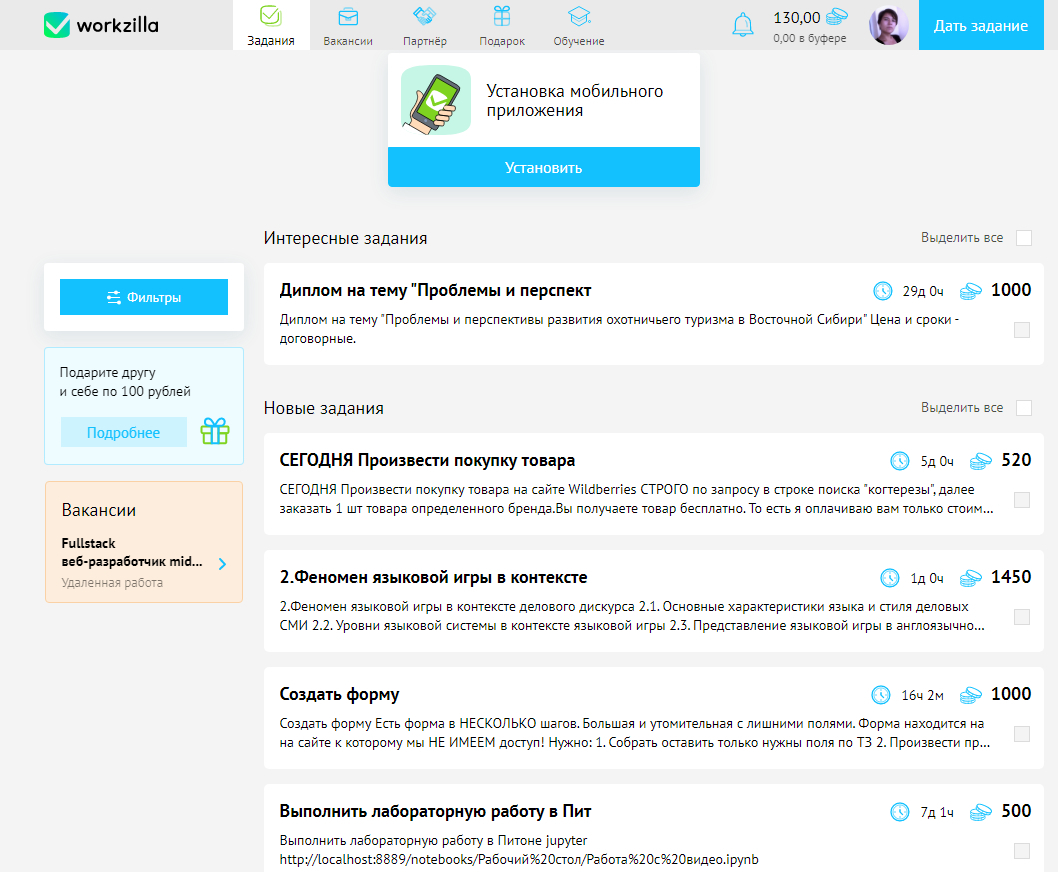Open the Подарок gift section
1058x872 pixels.
[x=502, y=25]
